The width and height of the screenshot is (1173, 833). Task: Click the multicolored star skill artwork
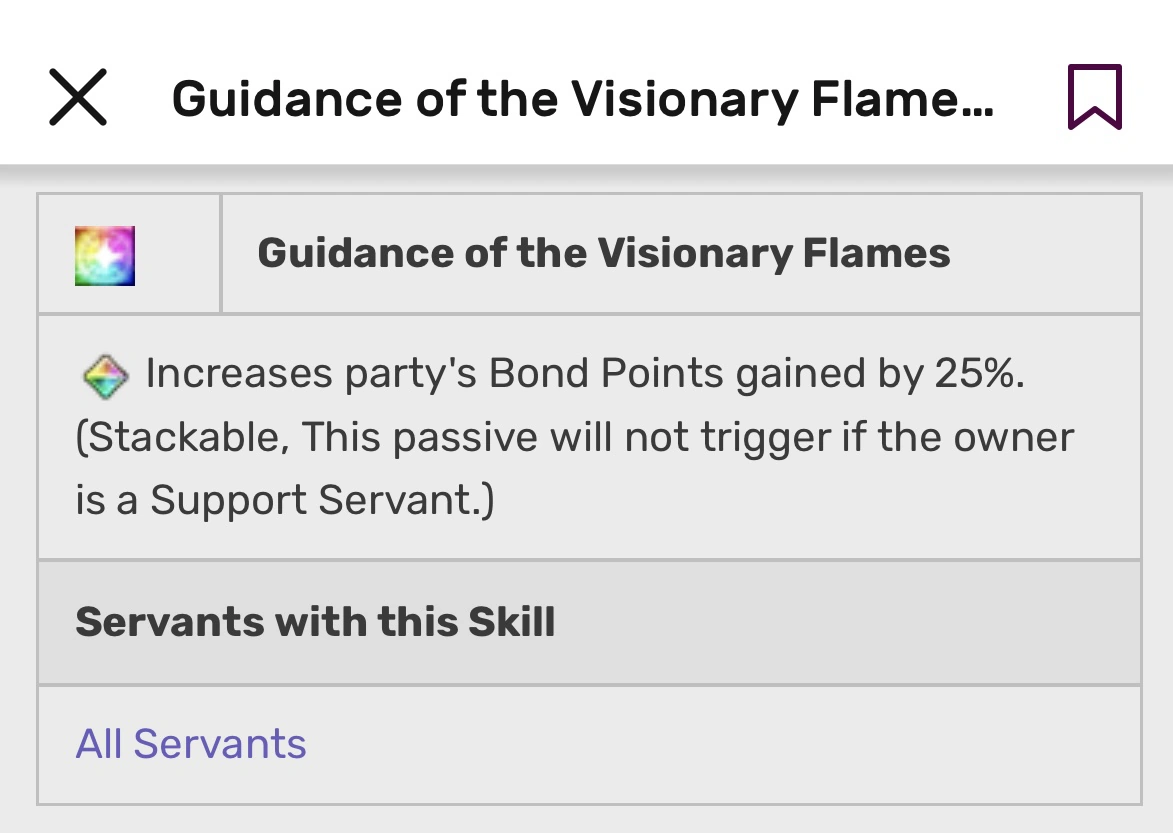pyautogui.click(x=103, y=253)
